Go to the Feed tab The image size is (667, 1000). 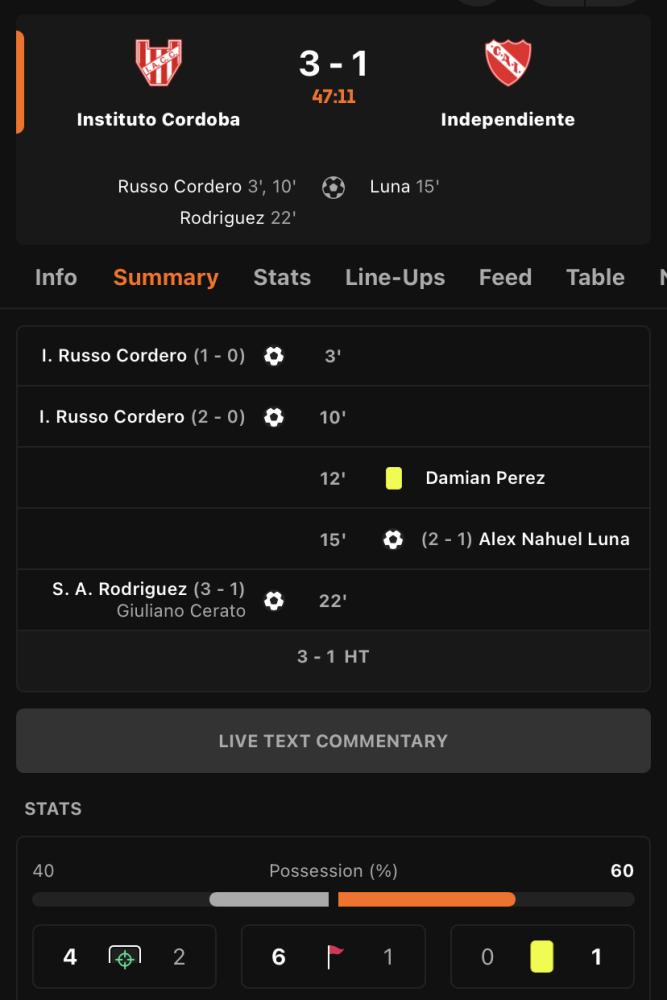pyautogui.click(x=505, y=277)
